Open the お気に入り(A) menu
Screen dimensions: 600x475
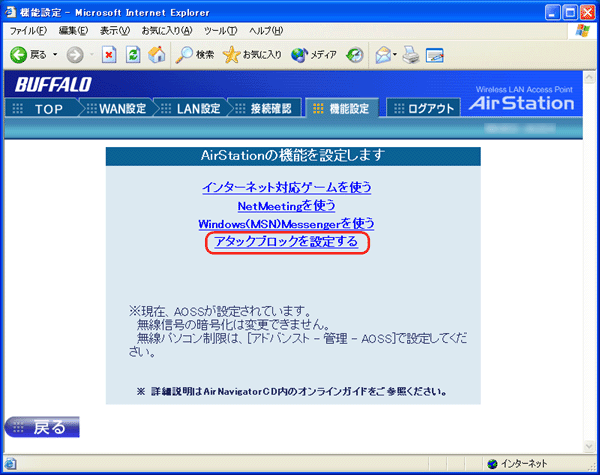pyautogui.click(x=167, y=31)
